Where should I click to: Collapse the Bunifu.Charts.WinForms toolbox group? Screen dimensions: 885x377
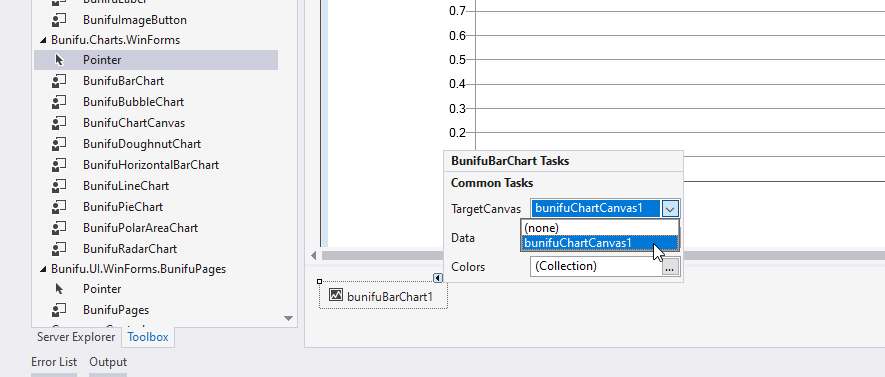tap(43, 41)
